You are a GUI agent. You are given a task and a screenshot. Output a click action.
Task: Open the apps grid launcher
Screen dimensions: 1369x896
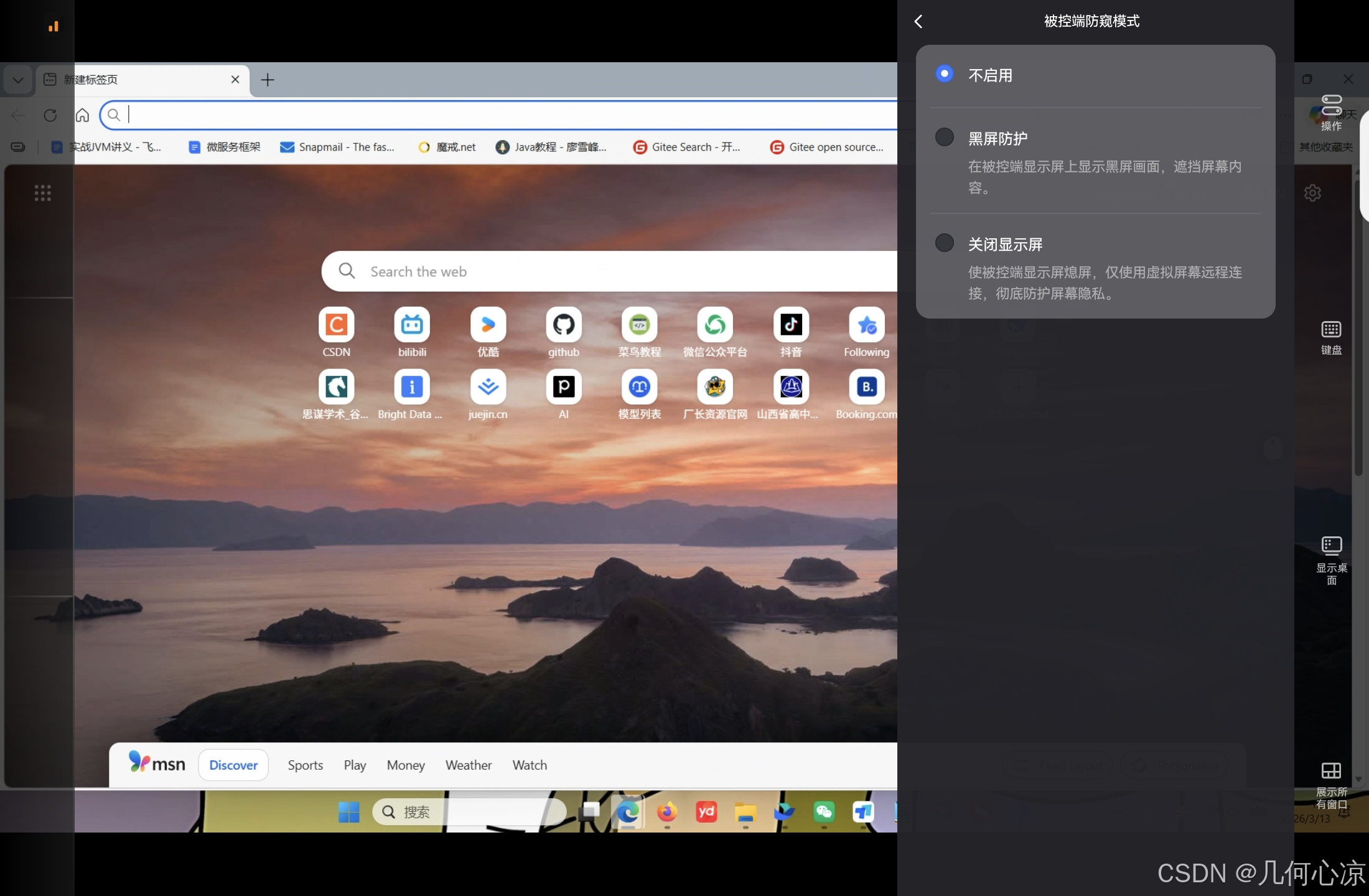[x=42, y=193]
